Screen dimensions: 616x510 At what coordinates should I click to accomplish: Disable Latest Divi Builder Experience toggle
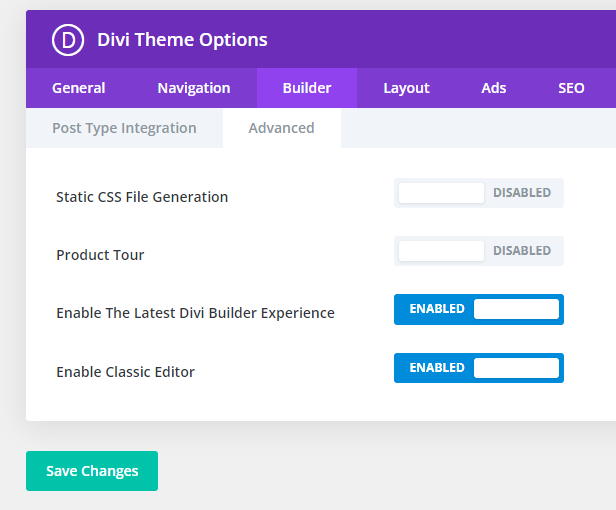click(478, 309)
